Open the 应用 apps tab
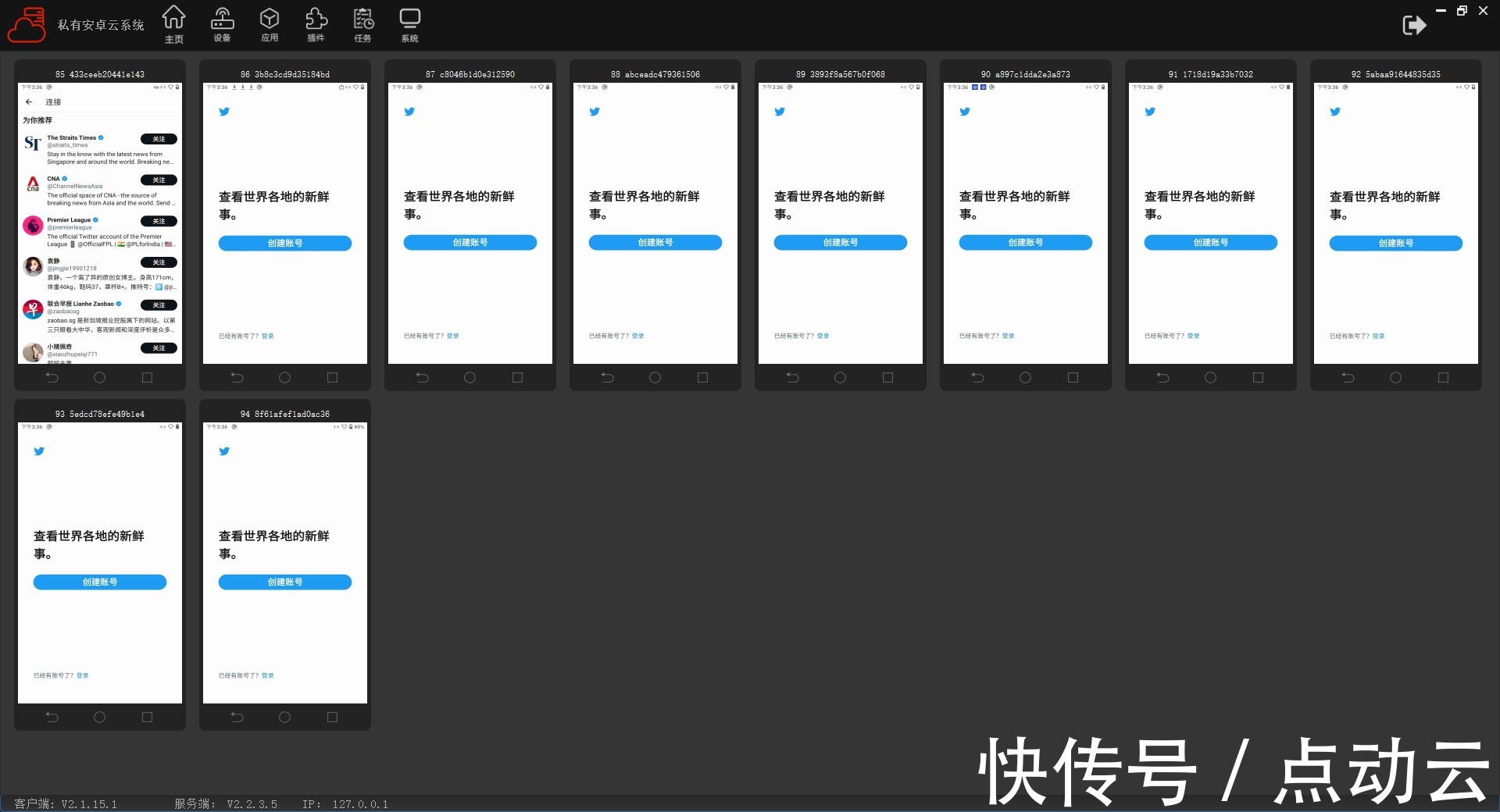Screen dimensions: 1500x812 270,24
